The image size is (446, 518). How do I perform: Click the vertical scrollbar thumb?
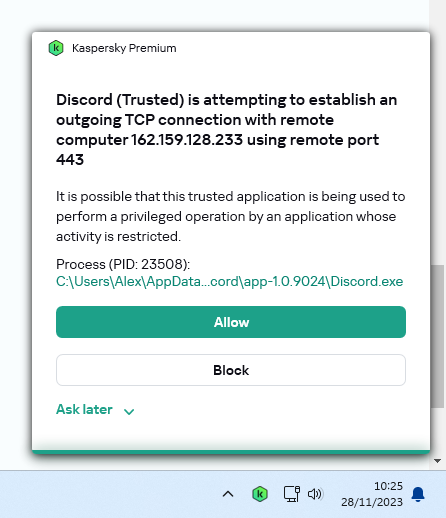(437, 336)
